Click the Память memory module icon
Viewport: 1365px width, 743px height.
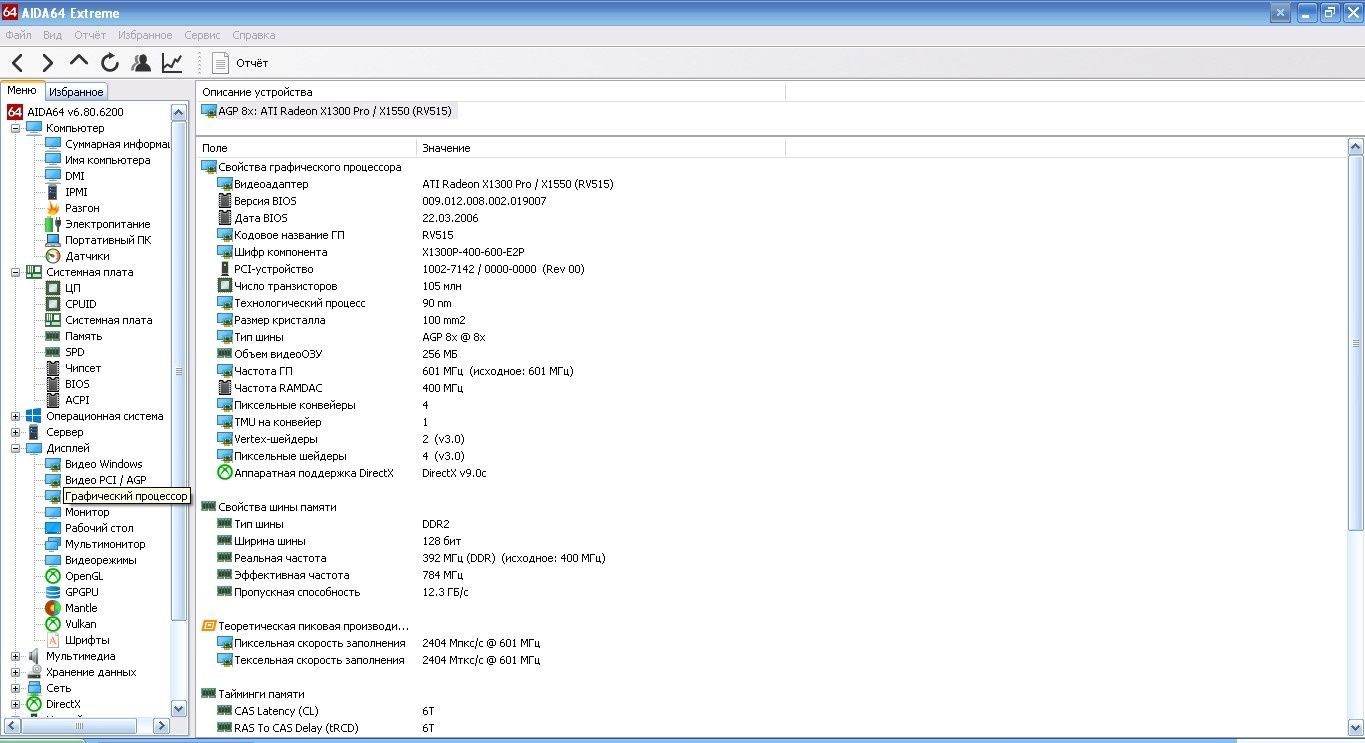53,336
